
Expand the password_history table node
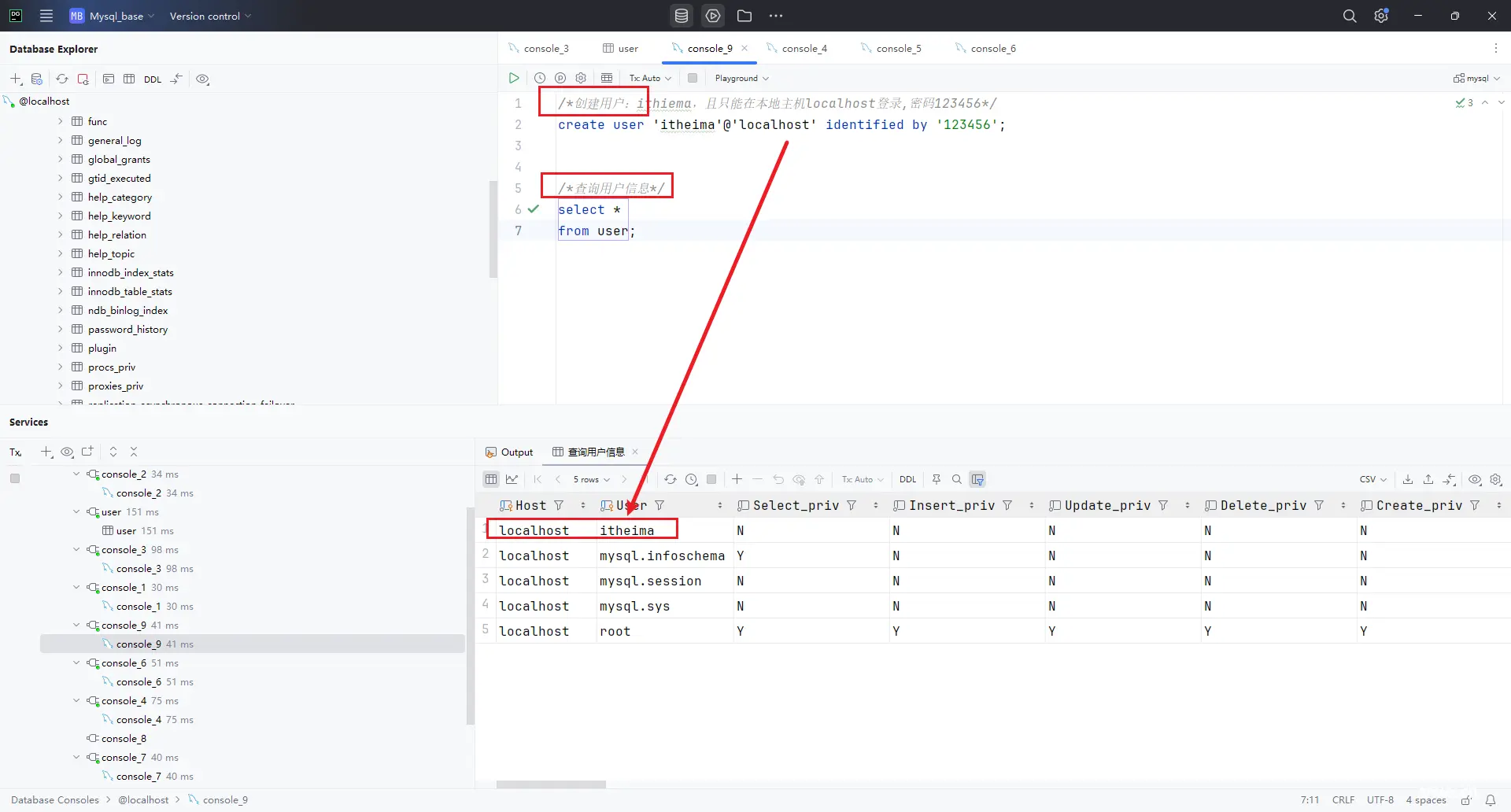point(61,329)
